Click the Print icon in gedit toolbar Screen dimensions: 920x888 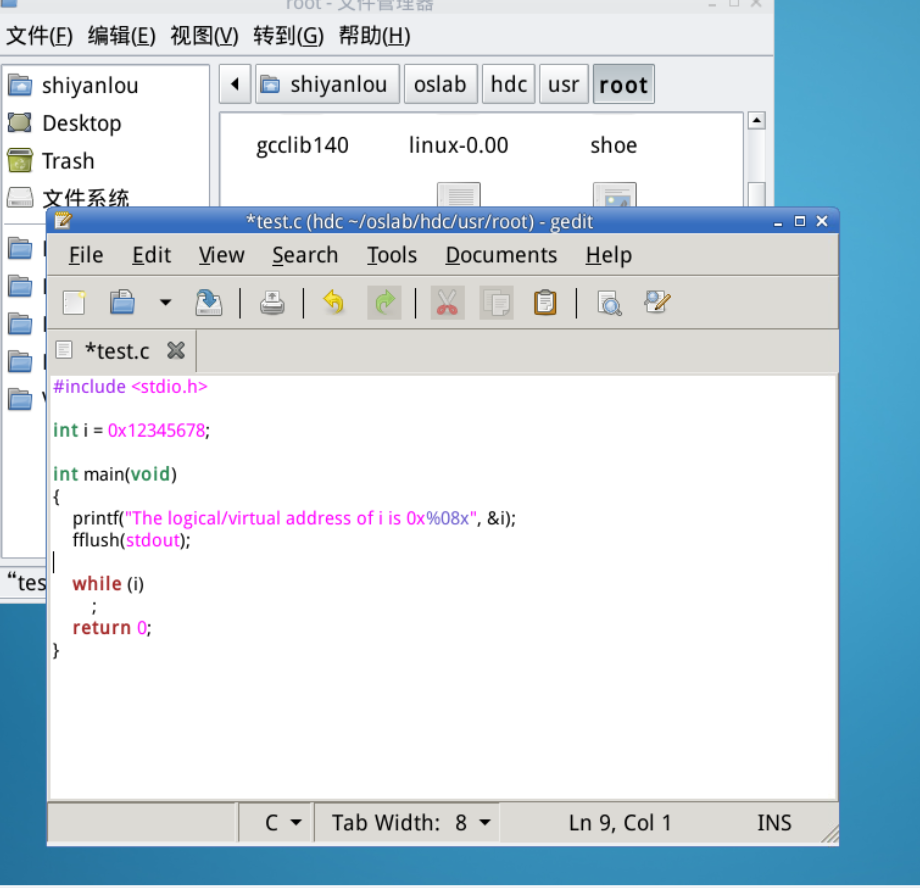[x=272, y=303]
